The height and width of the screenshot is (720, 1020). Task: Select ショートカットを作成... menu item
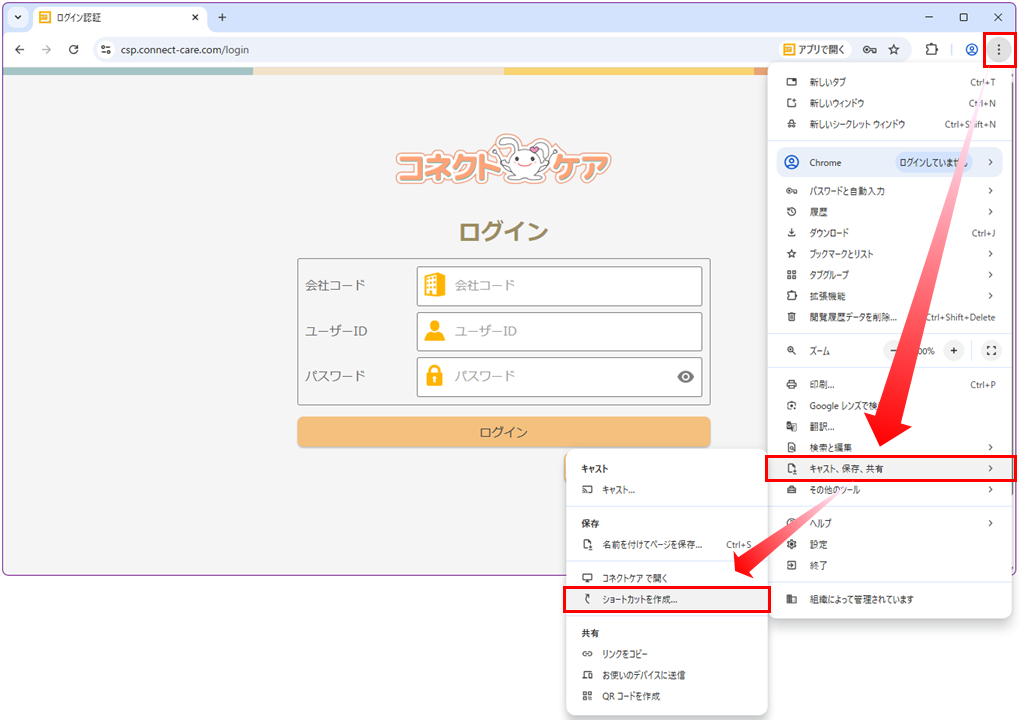[x=667, y=600]
